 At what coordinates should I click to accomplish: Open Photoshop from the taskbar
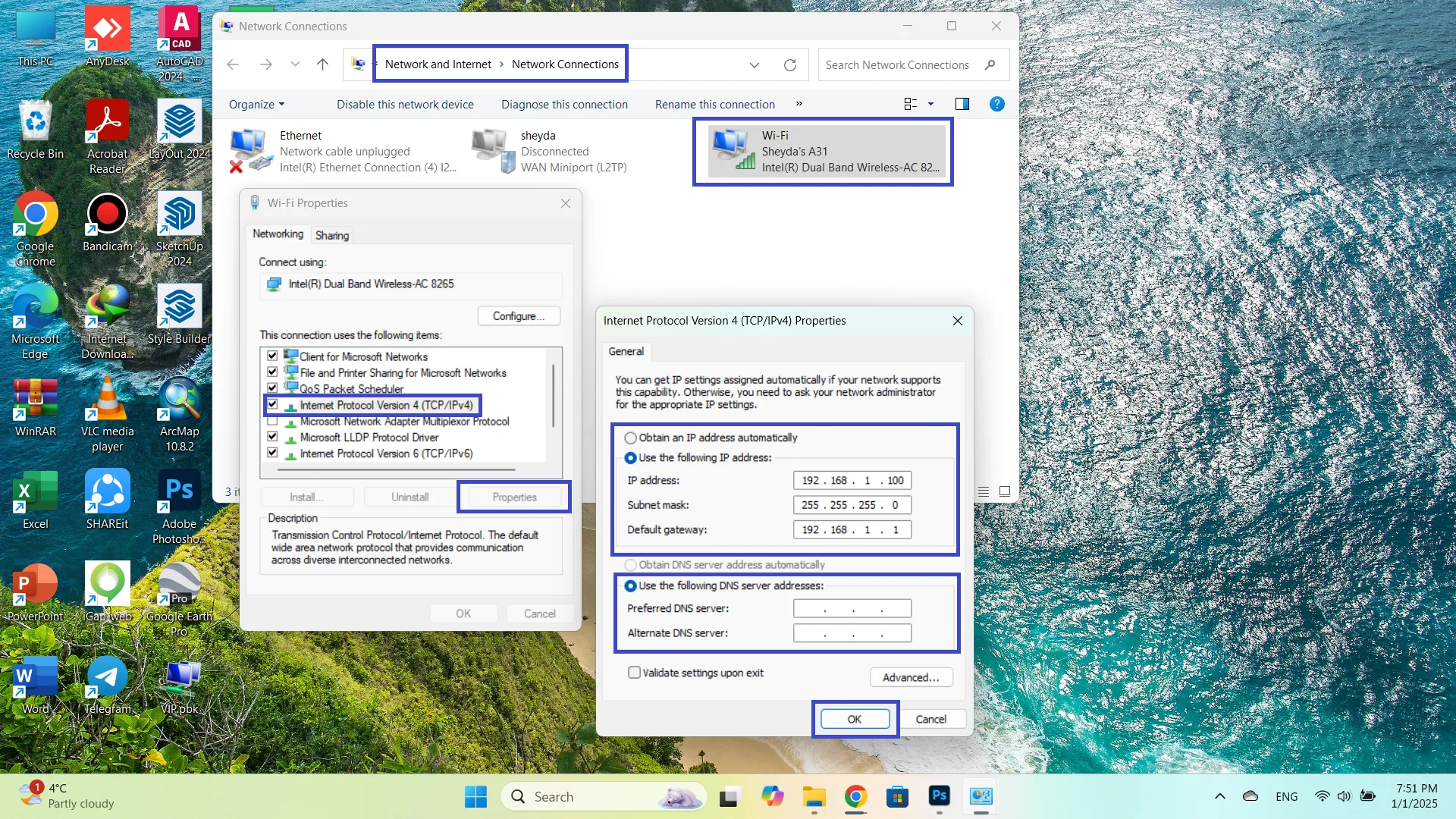click(939, 796)
